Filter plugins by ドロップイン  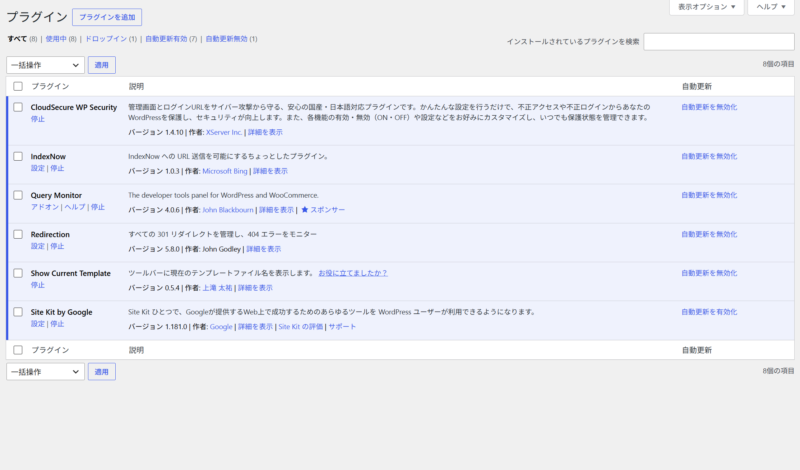click(106, 39)
